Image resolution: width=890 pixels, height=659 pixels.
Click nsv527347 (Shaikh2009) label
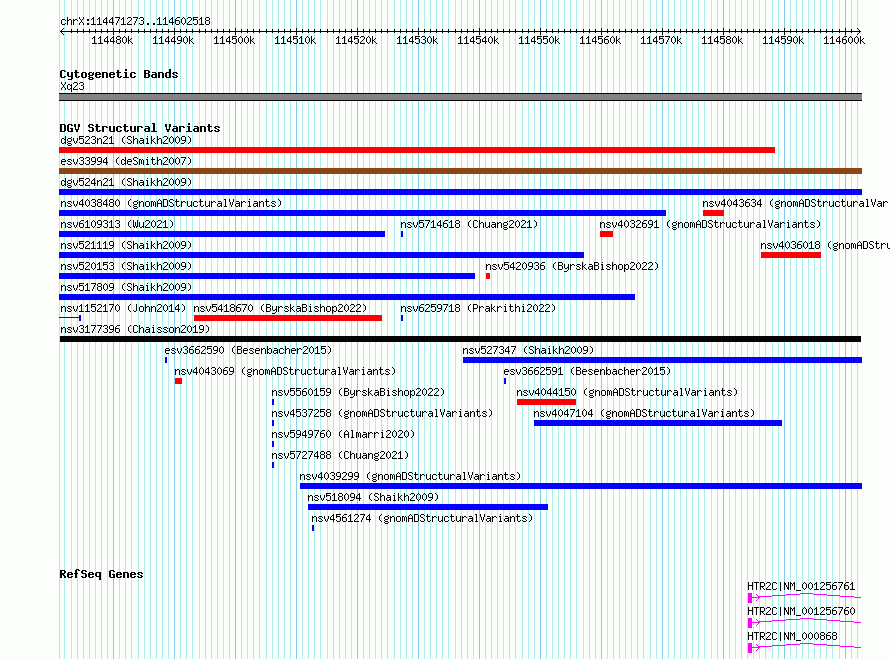528,350
